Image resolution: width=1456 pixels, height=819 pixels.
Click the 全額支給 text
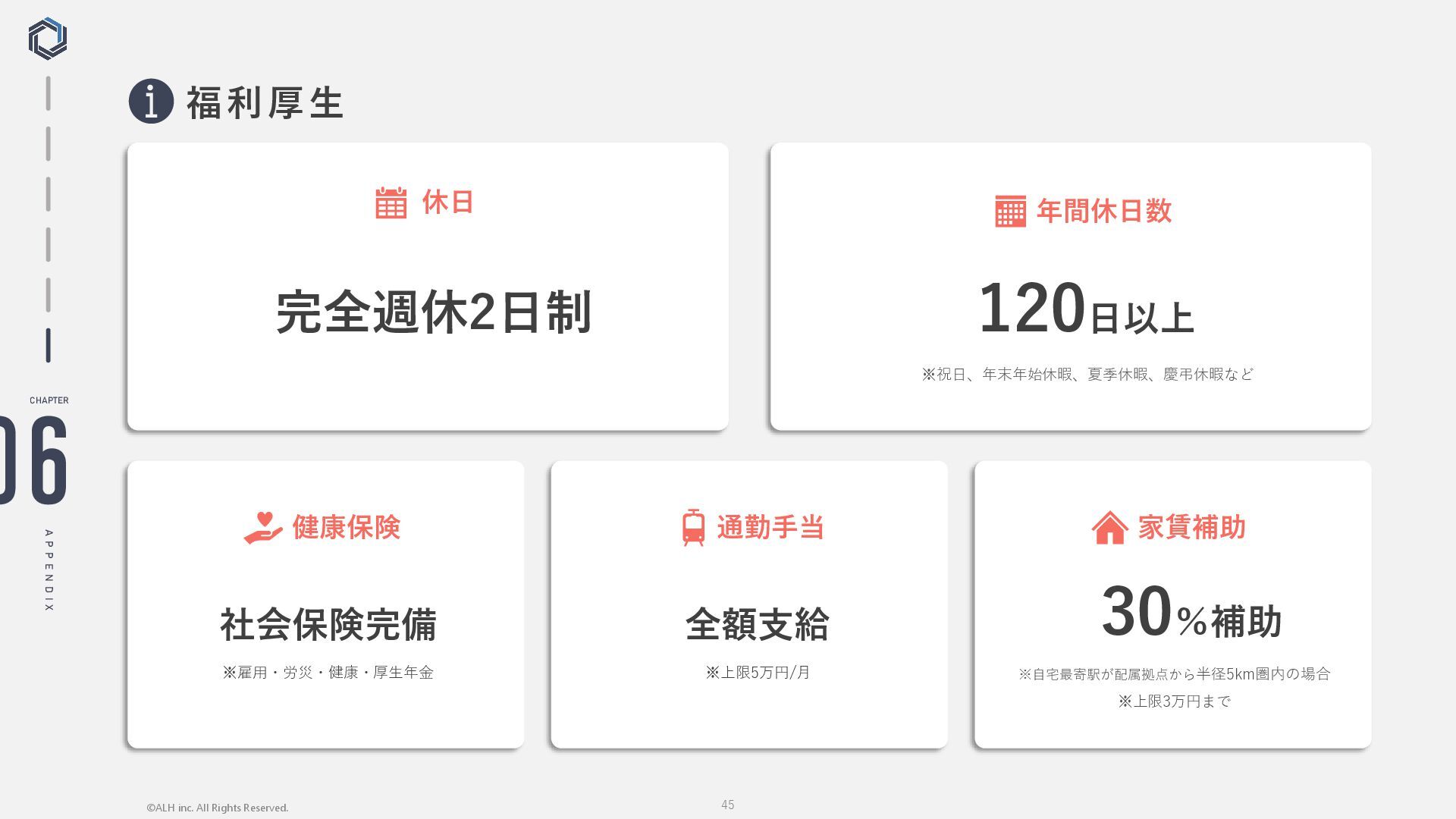point(758,624)
